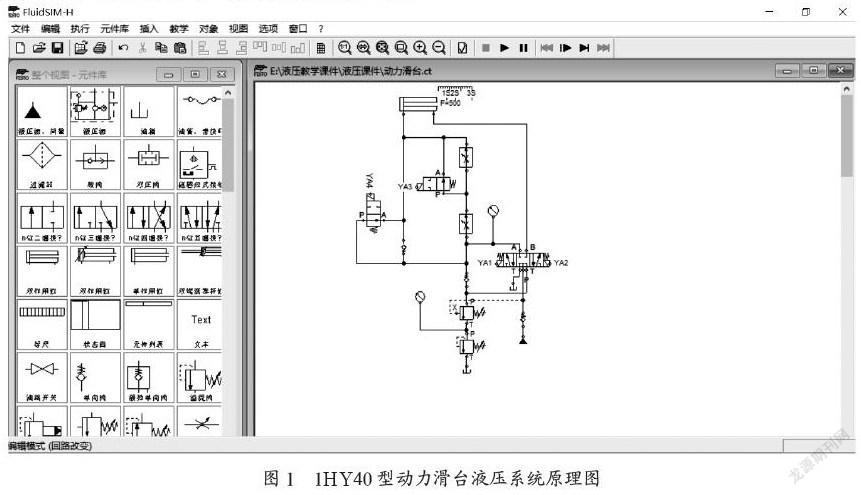Click the library panel scroll-up arrow
The image size is (861, 495).
click(x=228, y=92)
